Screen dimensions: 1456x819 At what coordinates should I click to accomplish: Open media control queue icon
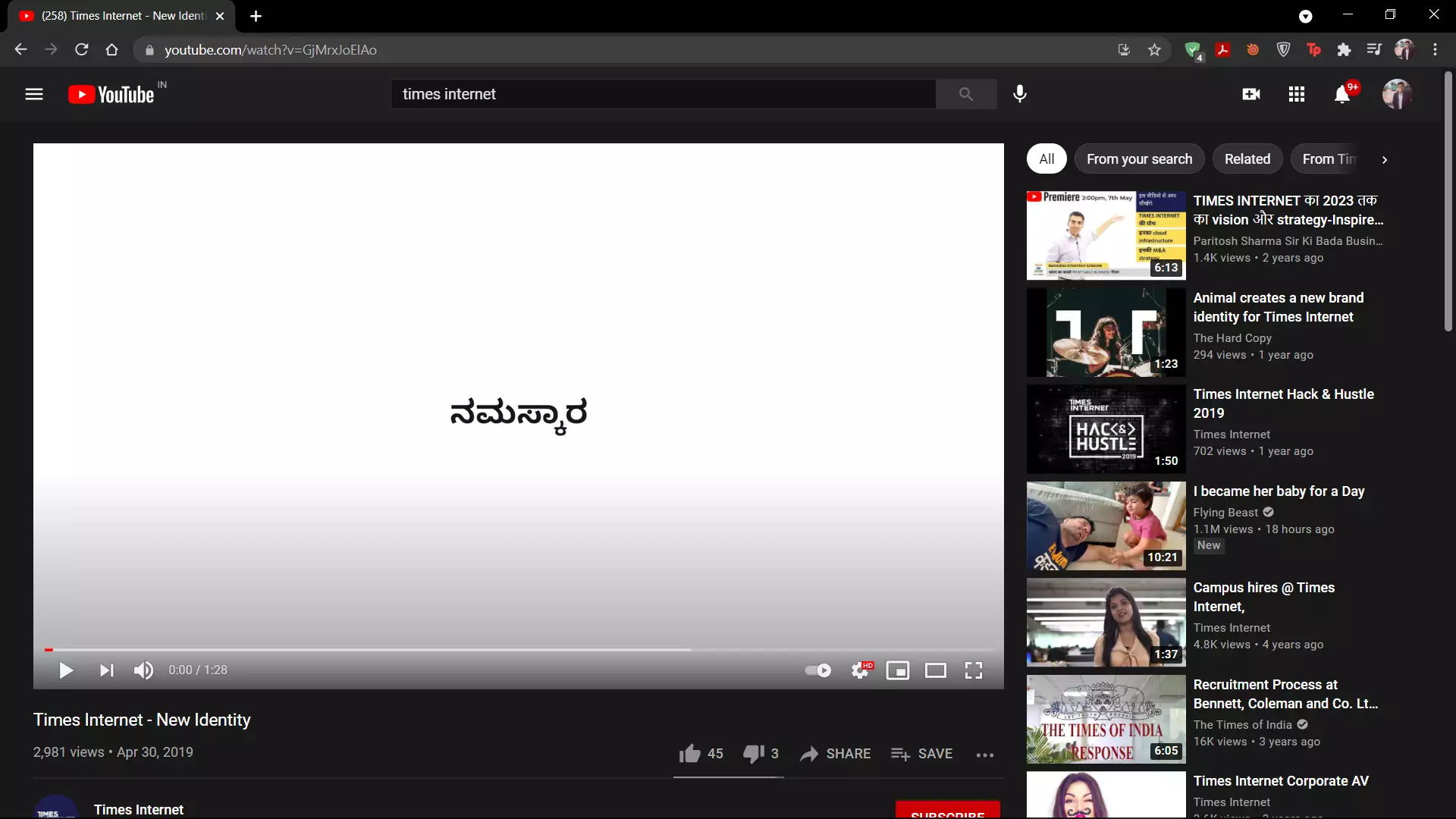point(1374,50)
